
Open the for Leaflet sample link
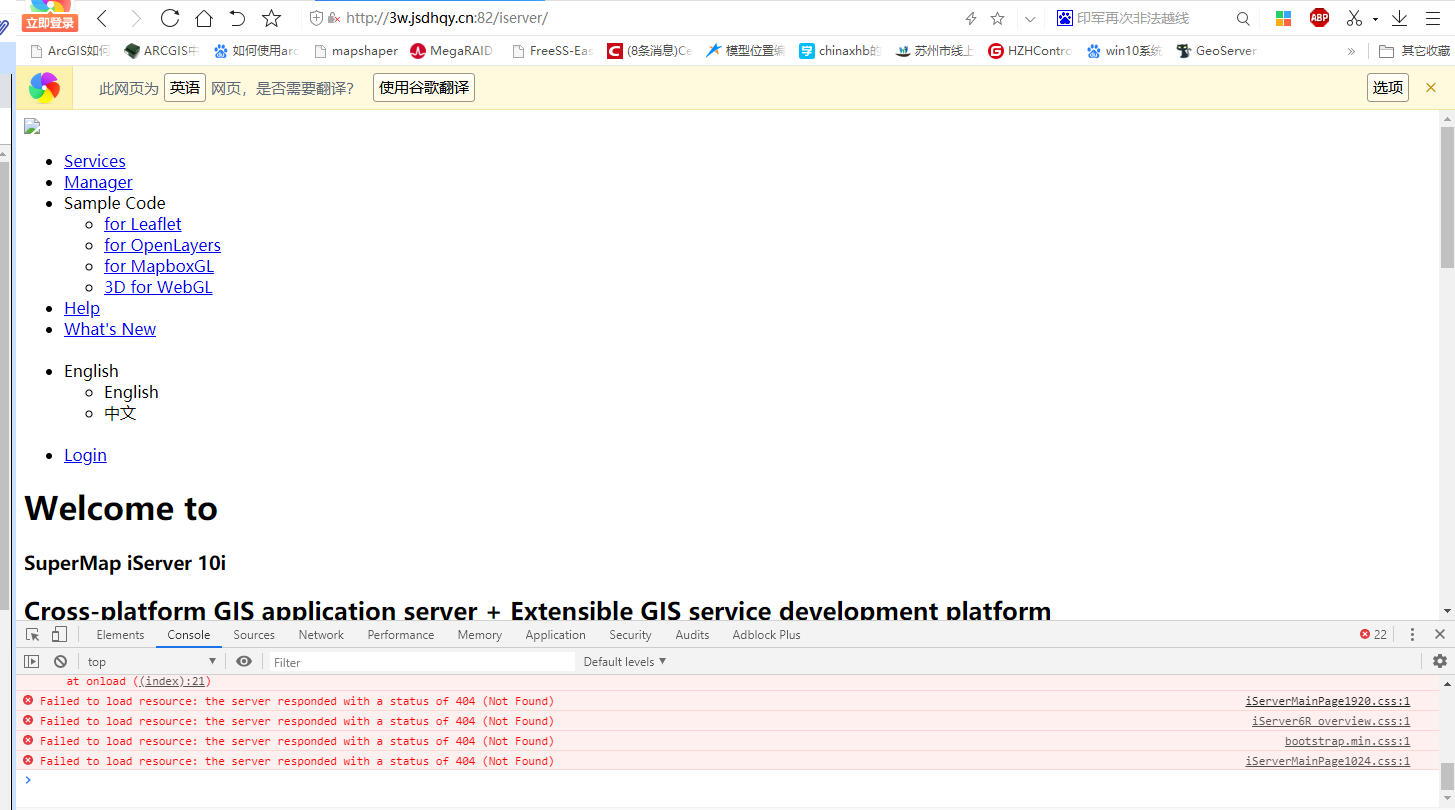[x=143, y=224]
